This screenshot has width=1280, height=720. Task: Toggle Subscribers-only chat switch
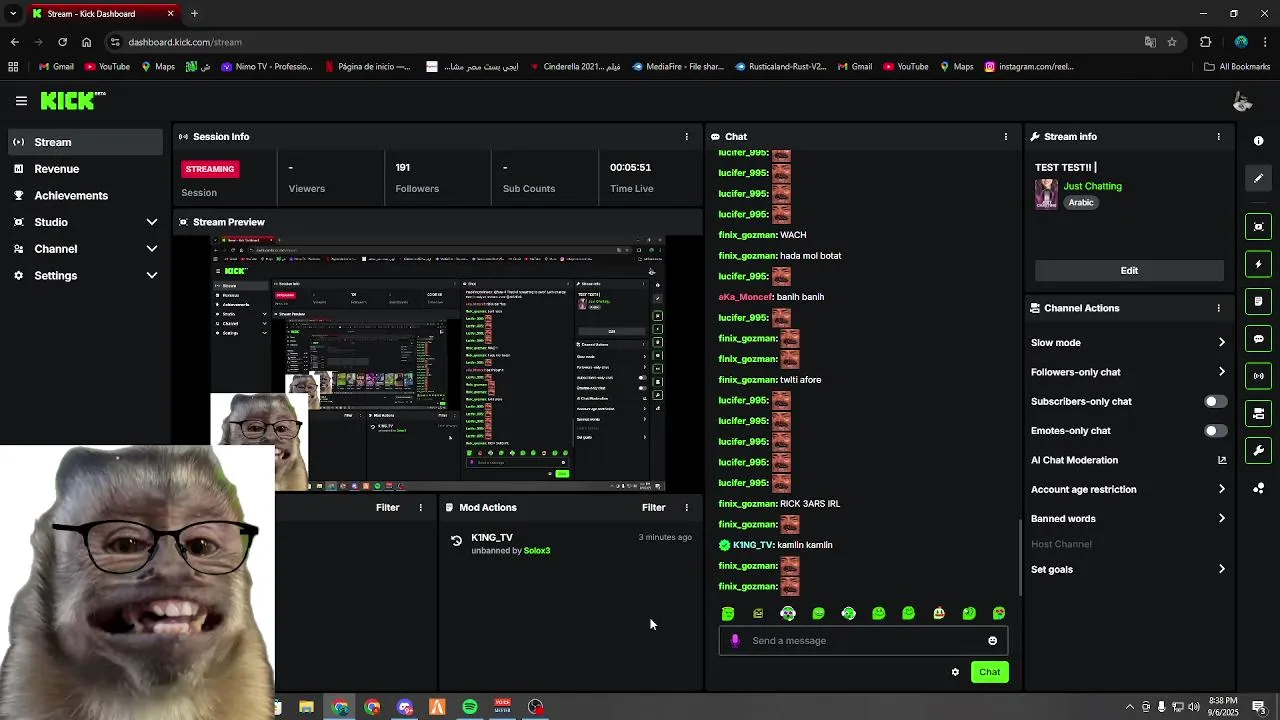coord(1215,402)
